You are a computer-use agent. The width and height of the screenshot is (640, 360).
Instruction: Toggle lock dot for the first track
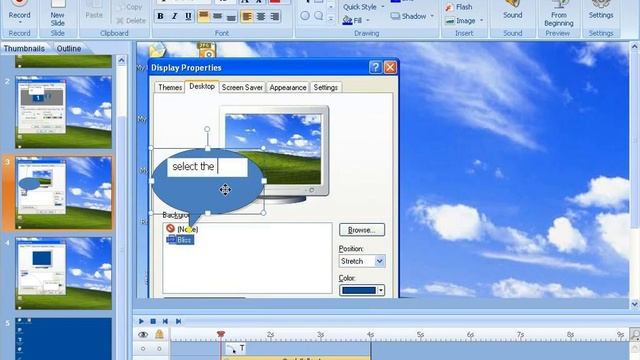point(159,349)
